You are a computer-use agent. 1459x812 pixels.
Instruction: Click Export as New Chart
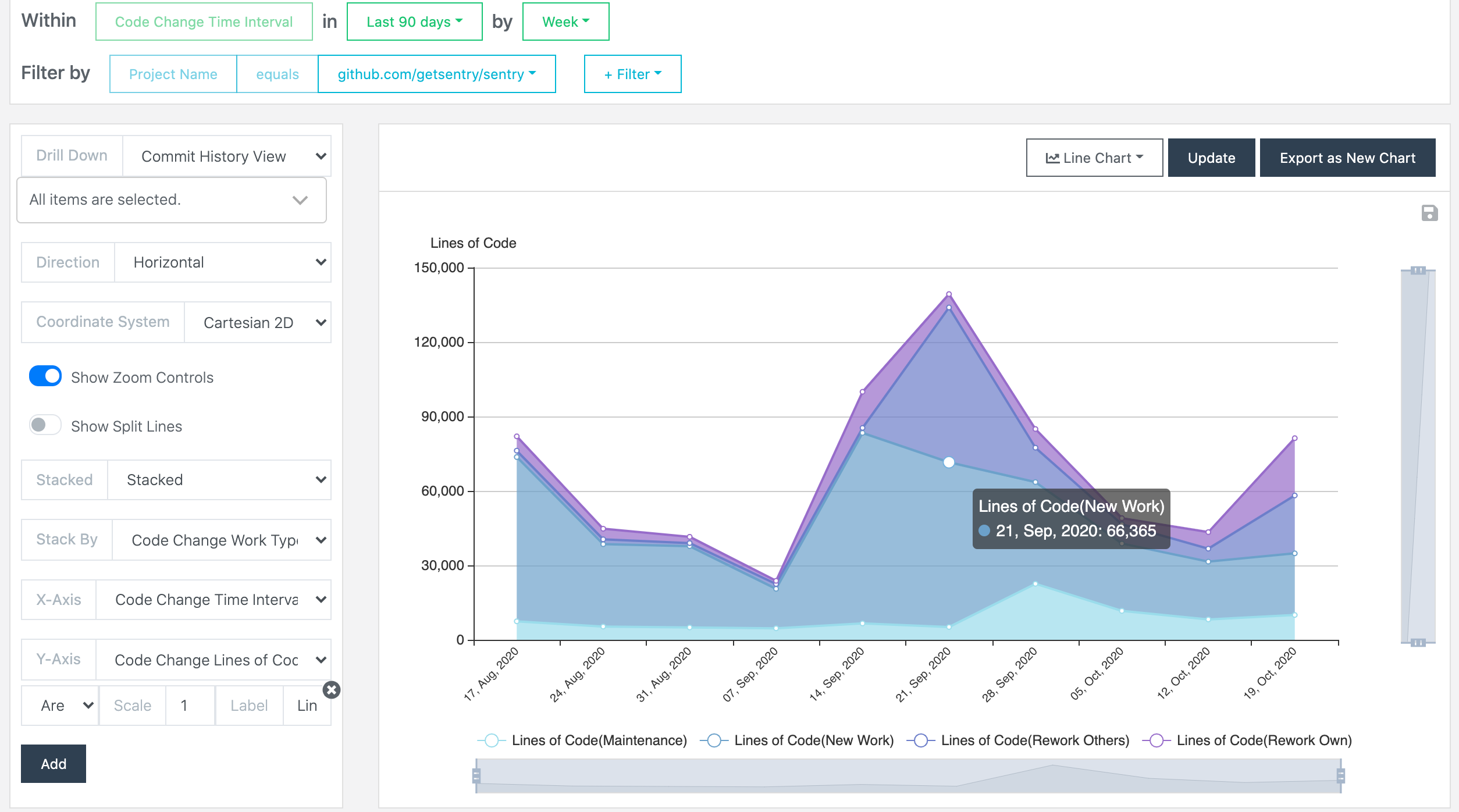pyautogui.click(x=1347, y=158)
